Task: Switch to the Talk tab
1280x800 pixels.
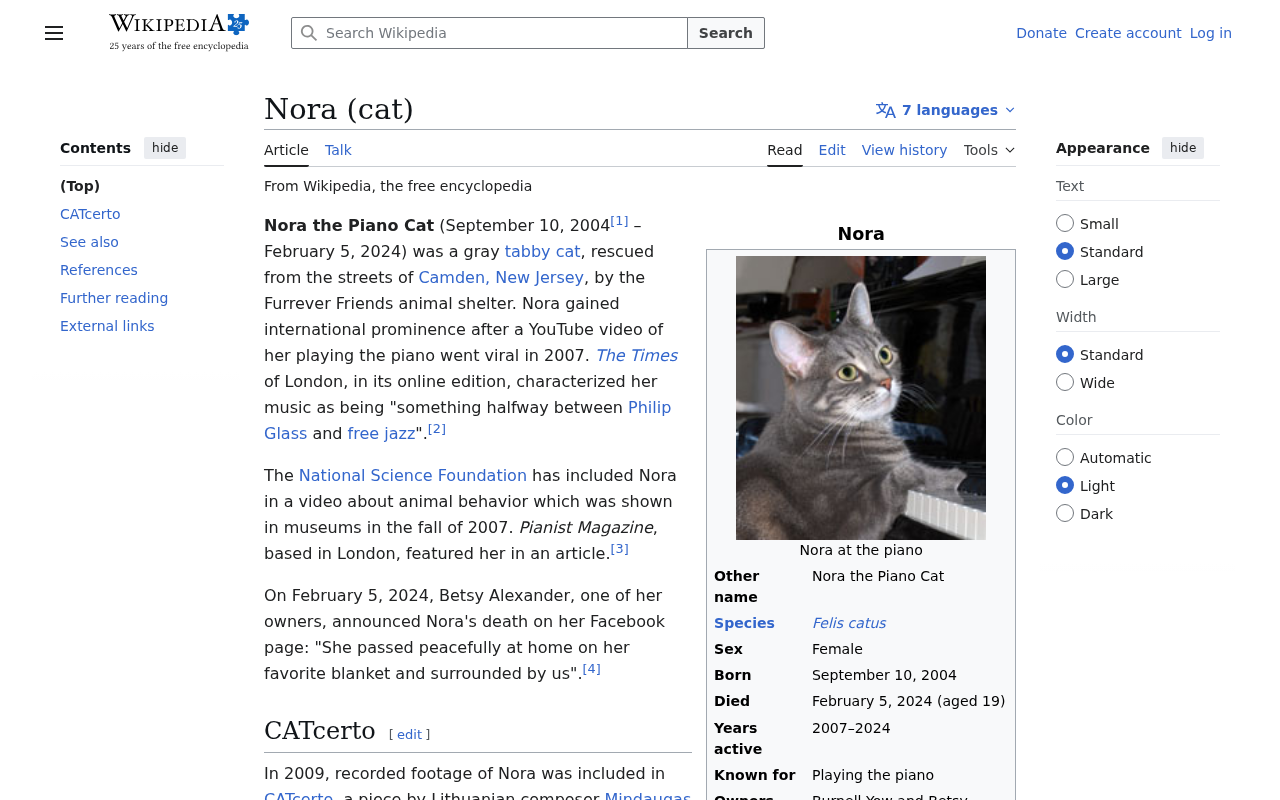Action: pyautogui.click(x=338, y=150)
